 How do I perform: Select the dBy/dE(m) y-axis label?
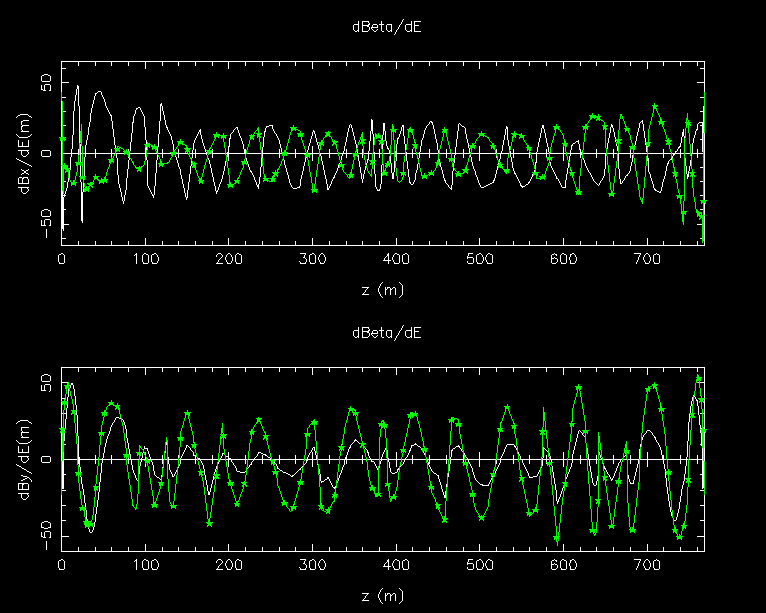click(23, 459)
